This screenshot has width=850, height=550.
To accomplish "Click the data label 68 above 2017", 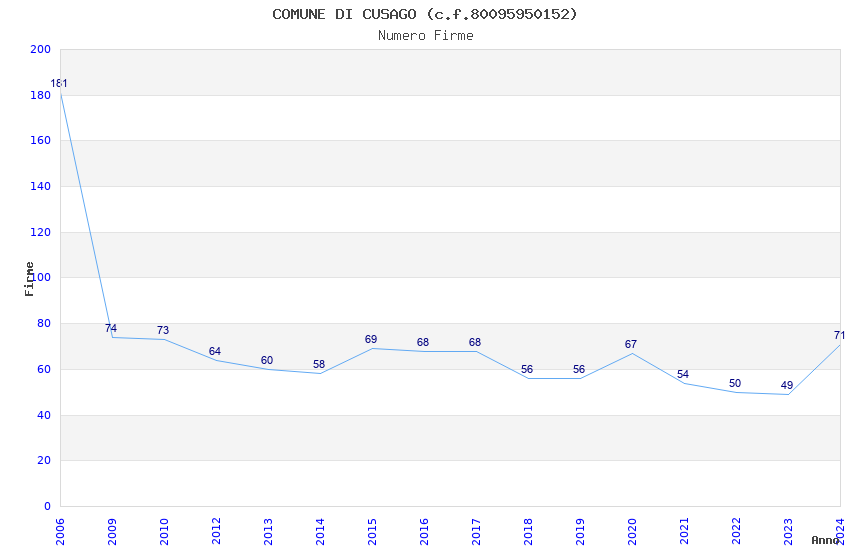I will tap(475, 342).
